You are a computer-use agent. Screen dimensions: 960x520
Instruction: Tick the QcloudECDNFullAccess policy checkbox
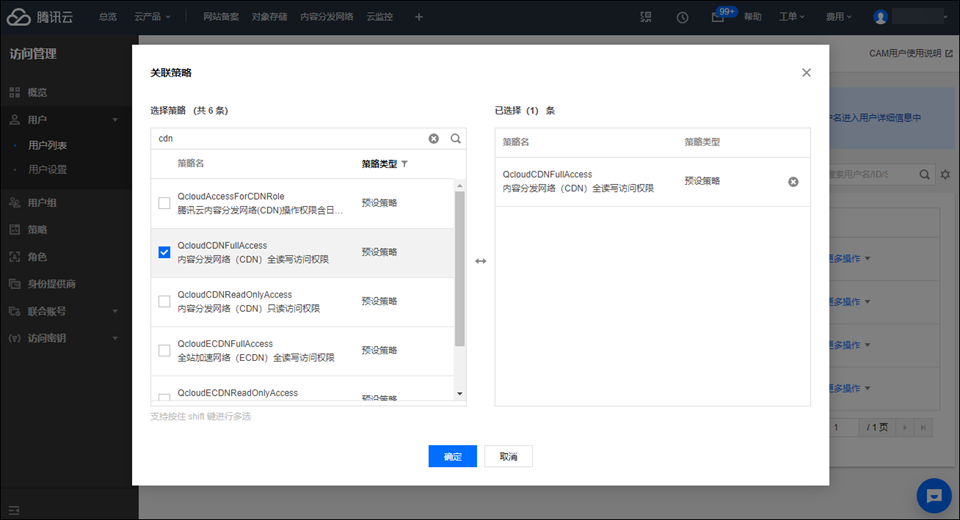[x=164, y=350]
